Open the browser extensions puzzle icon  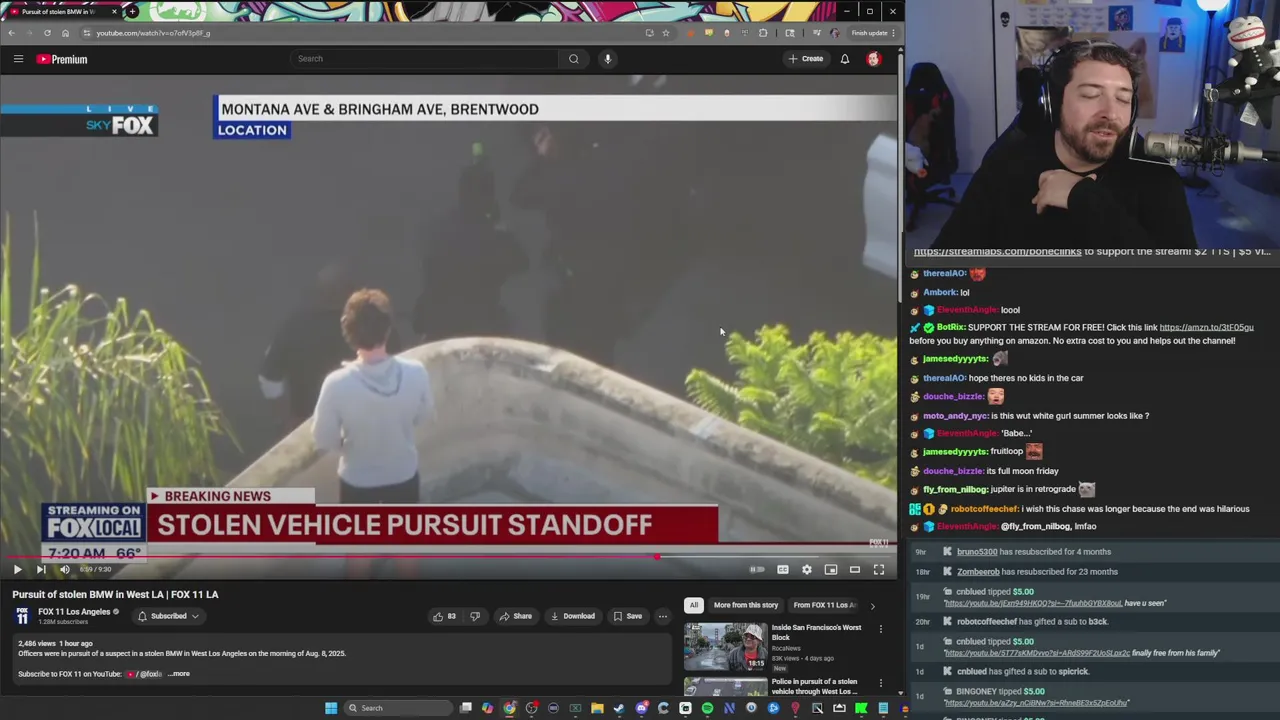pos(763,33)
